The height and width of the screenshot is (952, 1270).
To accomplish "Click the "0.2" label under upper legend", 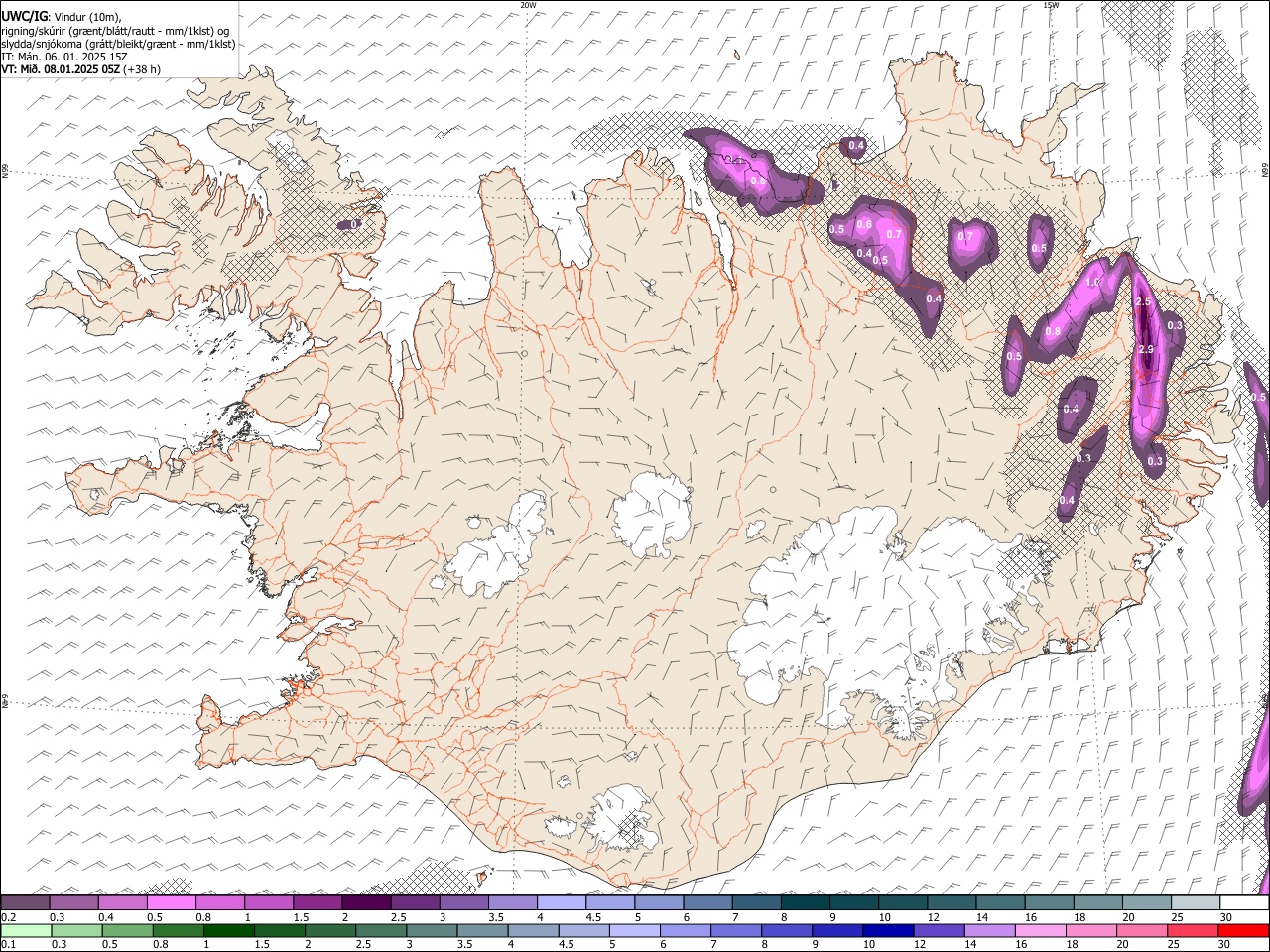I will [8, 916].
